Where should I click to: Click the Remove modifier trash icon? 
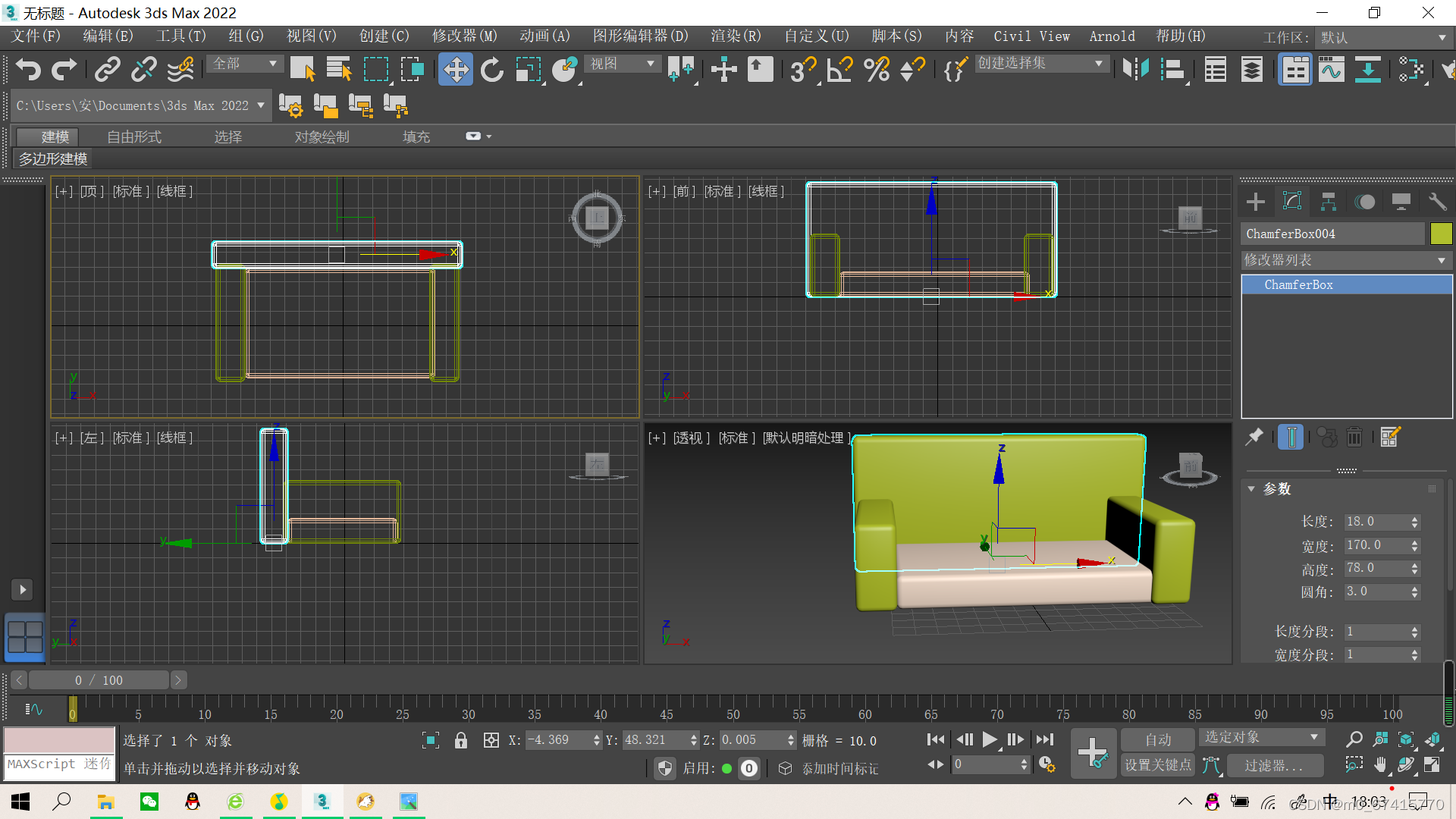1354,437
